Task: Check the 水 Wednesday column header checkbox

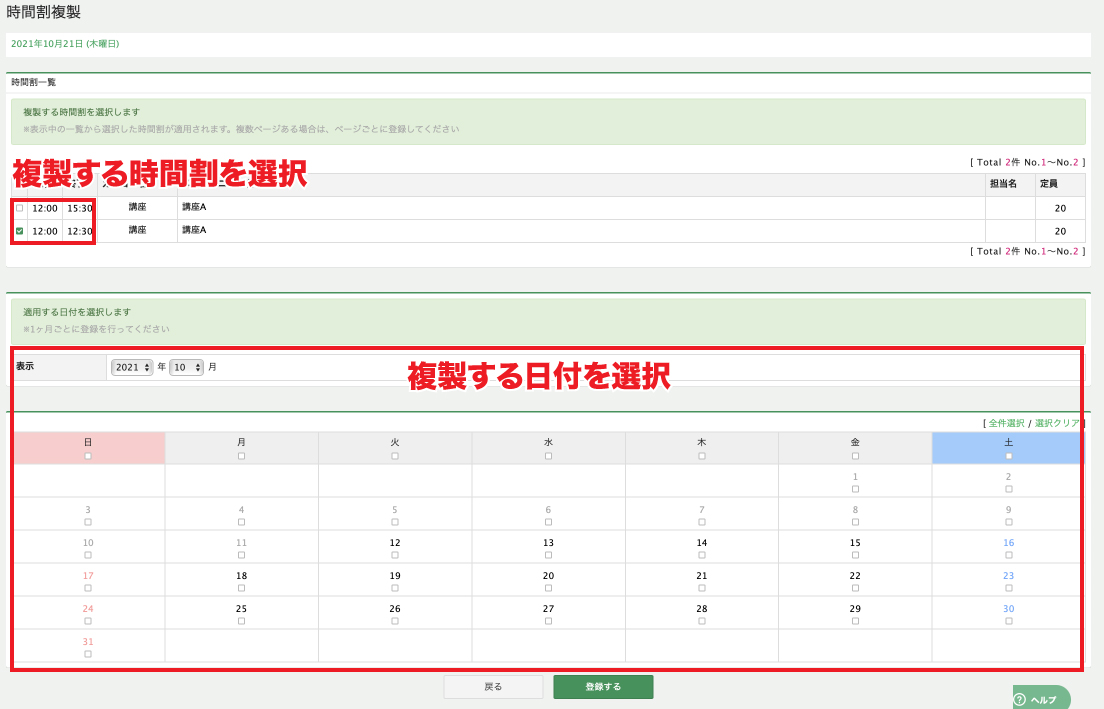Action: 548,456
